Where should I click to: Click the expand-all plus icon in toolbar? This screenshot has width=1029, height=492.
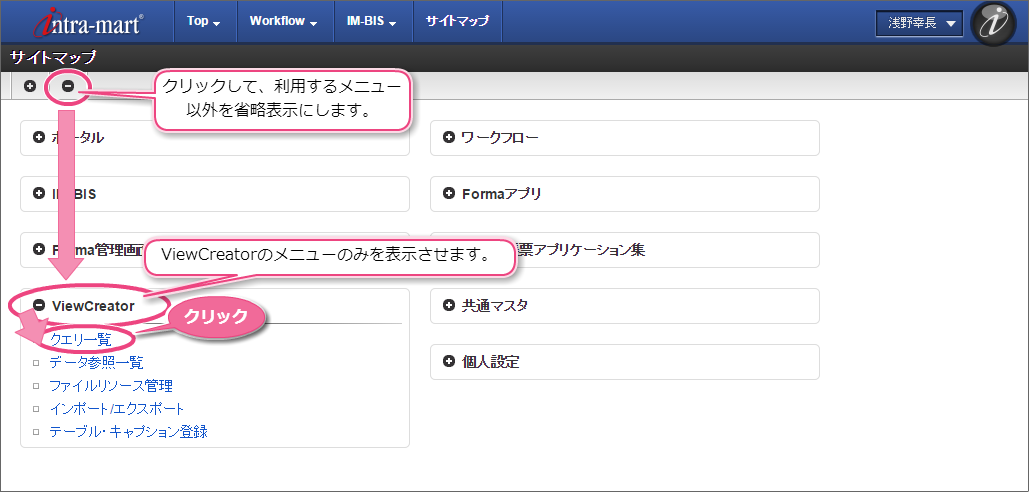click(x=30, y=86)
